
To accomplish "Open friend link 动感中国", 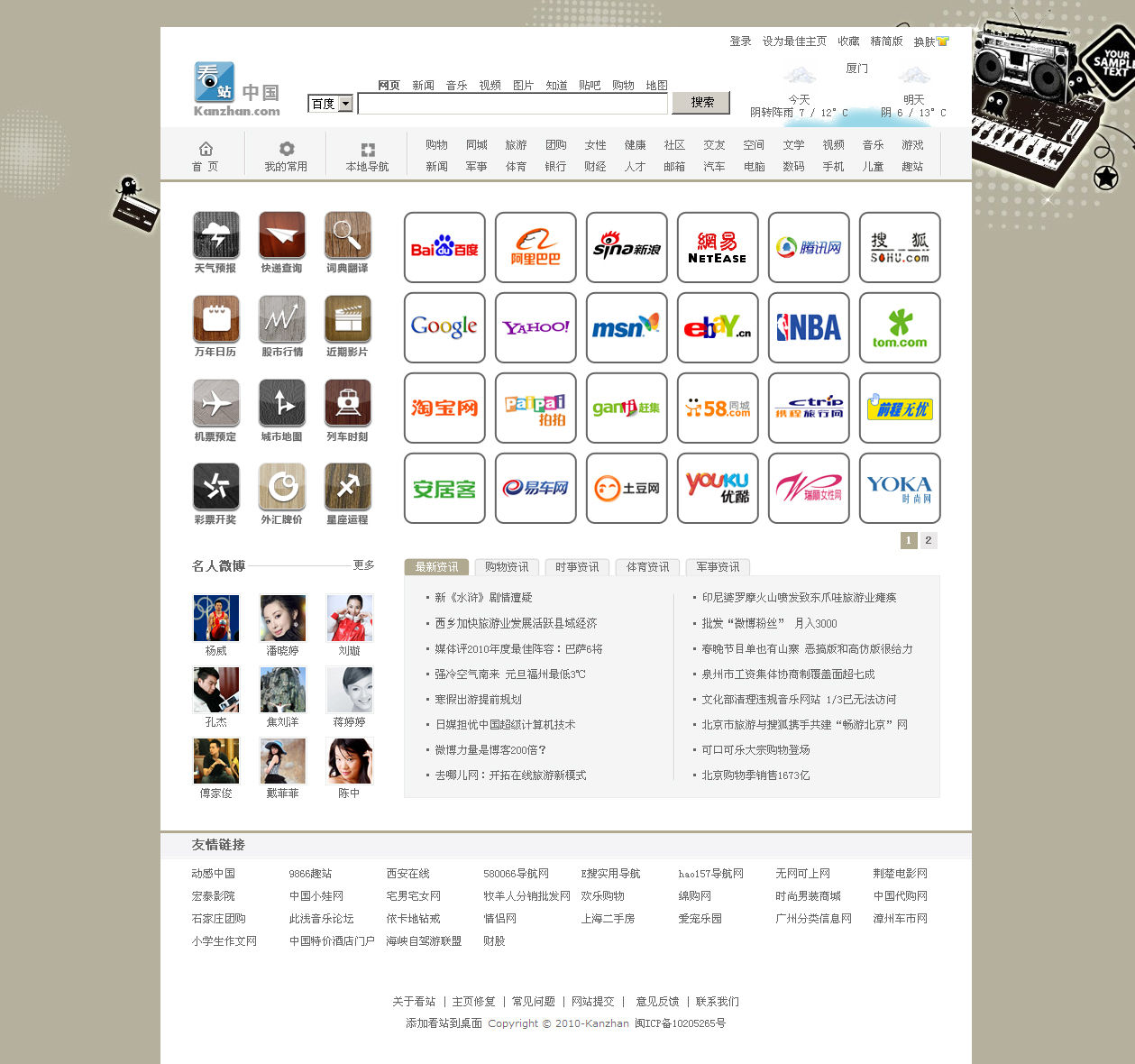I will tap(213, 874).
